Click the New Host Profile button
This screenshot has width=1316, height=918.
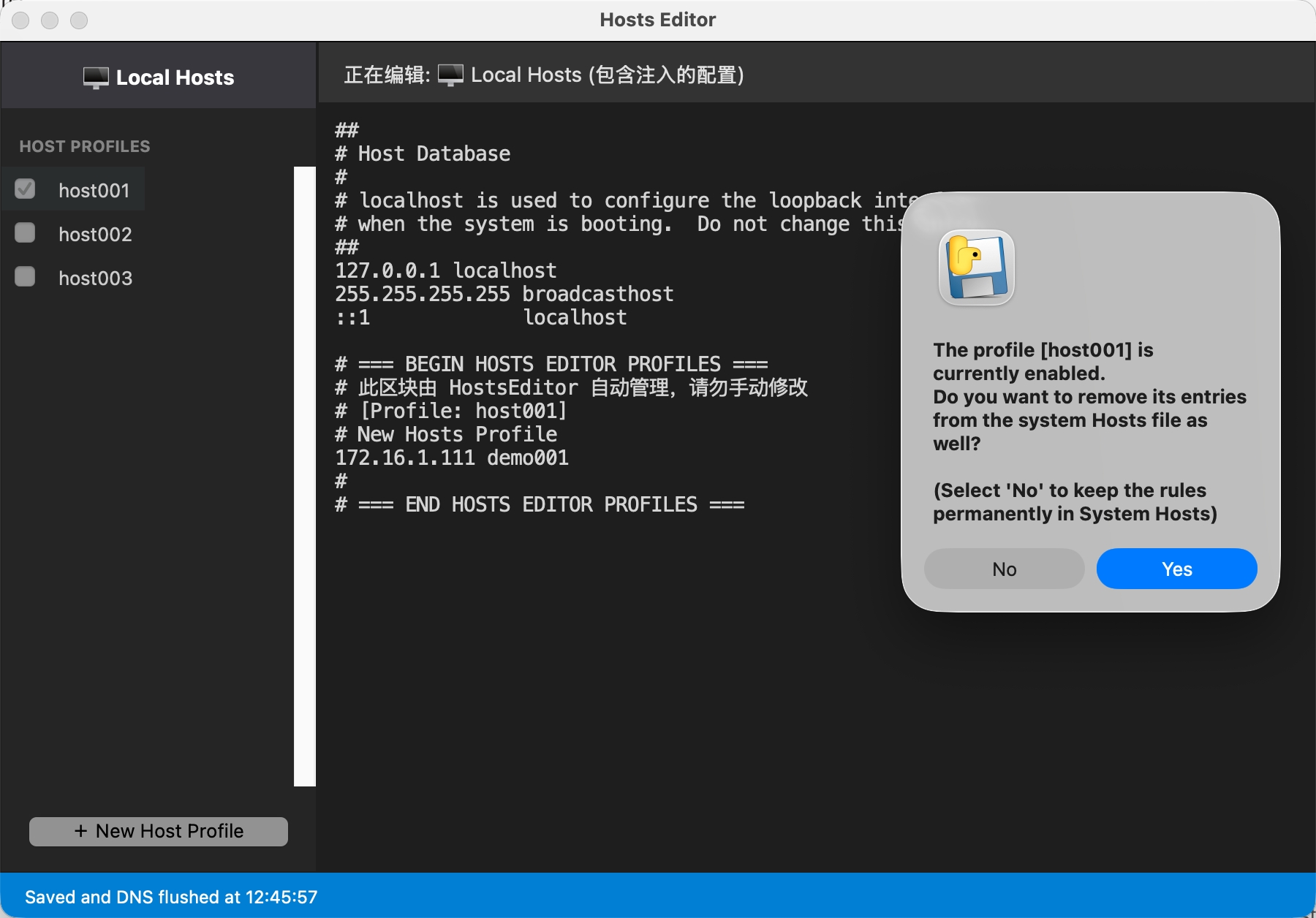[x=159, y=831]
